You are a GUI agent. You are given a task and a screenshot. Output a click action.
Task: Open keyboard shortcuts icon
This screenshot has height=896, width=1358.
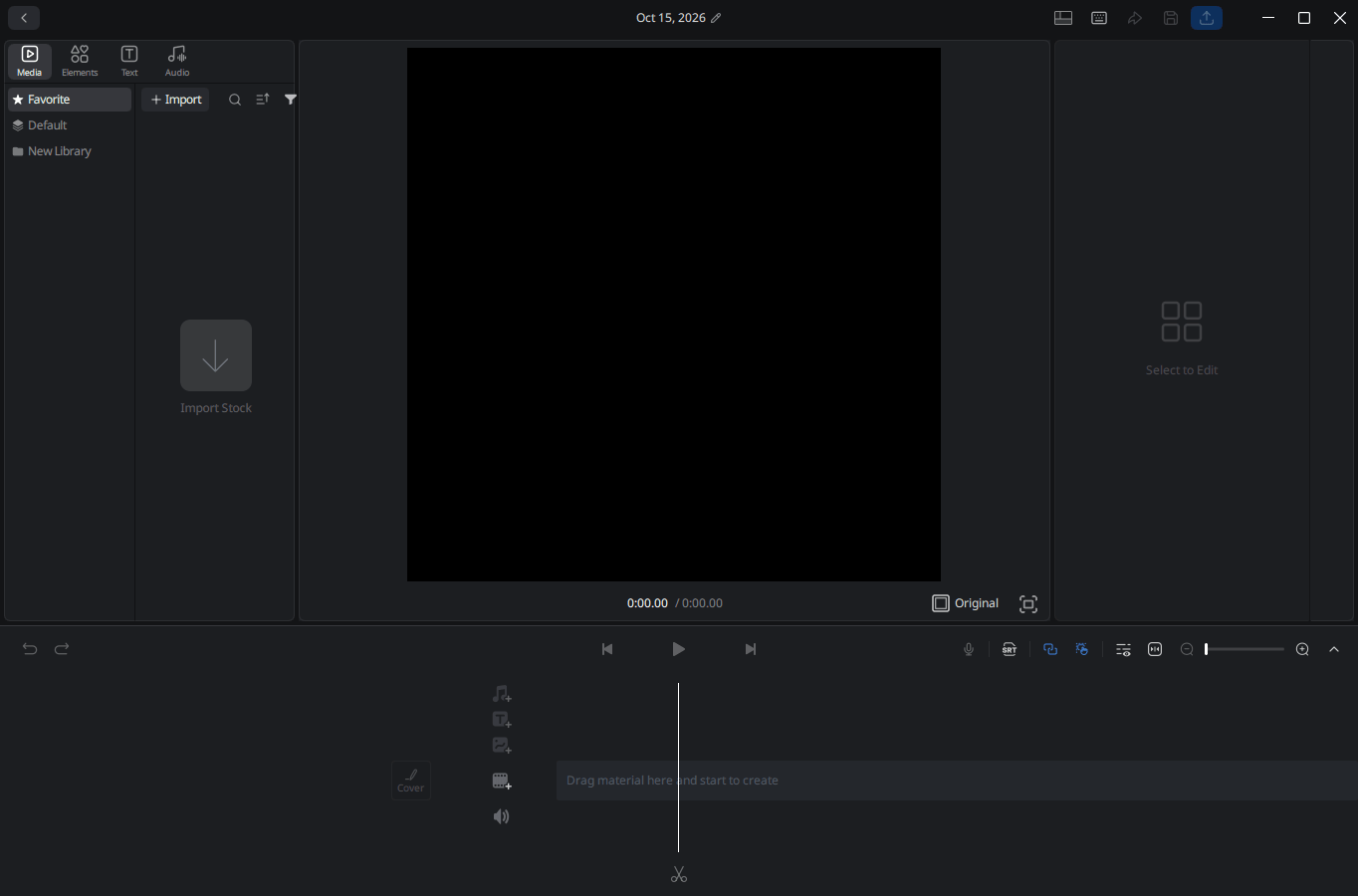(1099, 18)
